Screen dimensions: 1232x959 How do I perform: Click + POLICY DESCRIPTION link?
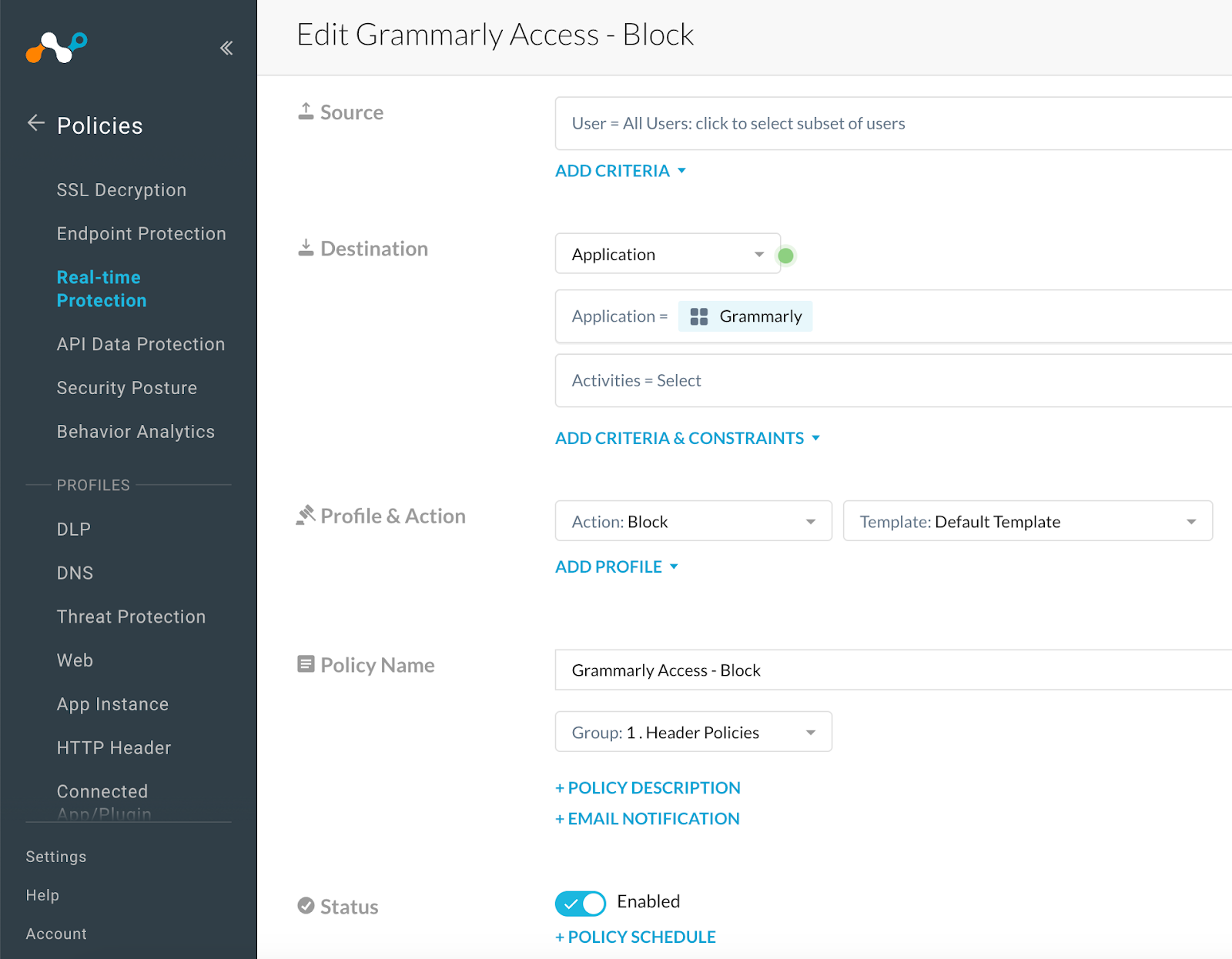pyautogui.click(x=648, y=788)
